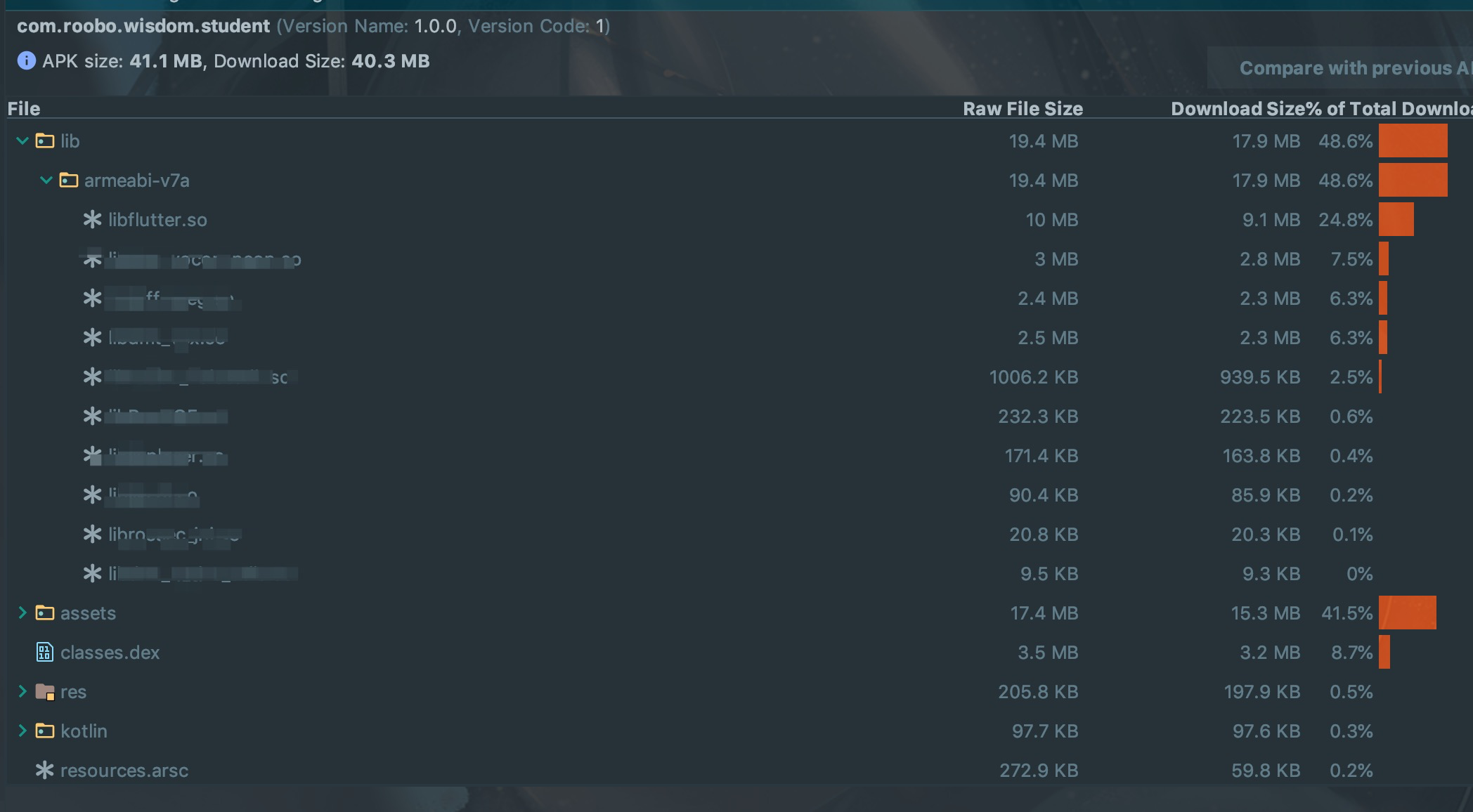Click the assets folder icon

(45, 613)
